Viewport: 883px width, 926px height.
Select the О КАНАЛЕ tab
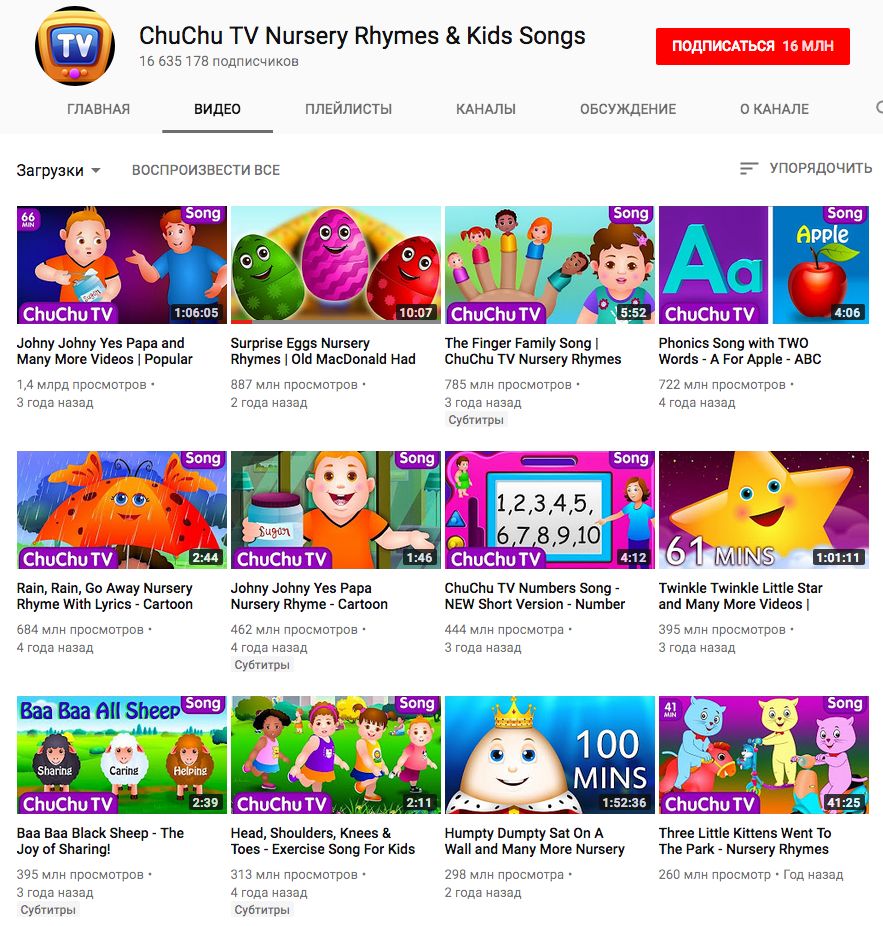click(774, 109)
